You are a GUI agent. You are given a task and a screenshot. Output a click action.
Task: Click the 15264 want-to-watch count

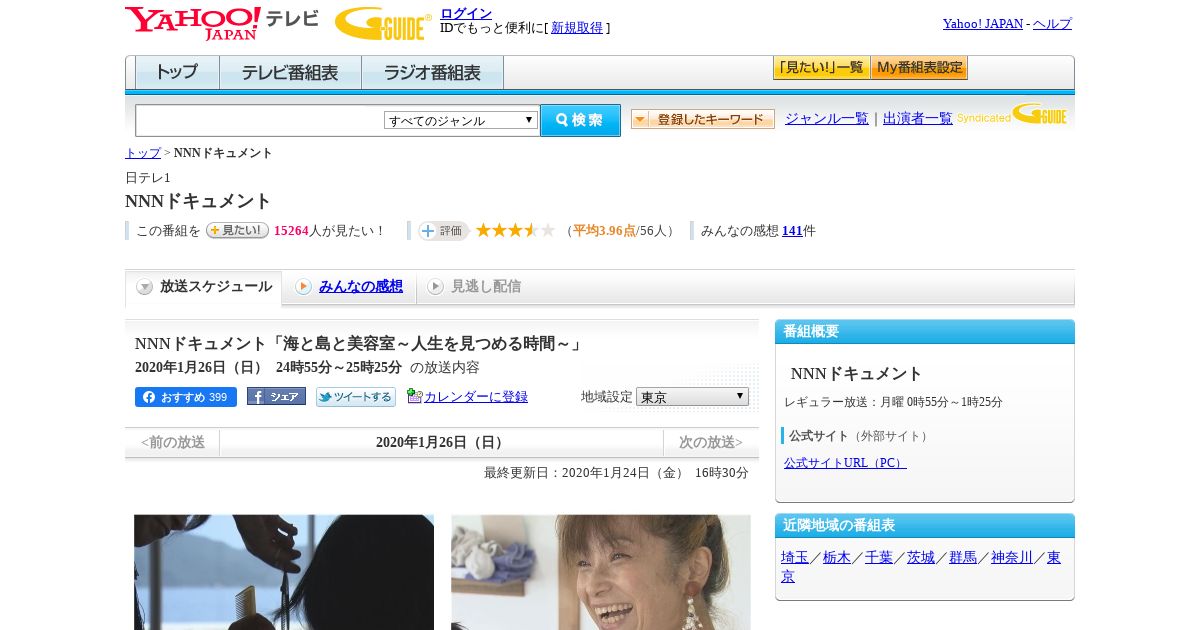(291, 231)
